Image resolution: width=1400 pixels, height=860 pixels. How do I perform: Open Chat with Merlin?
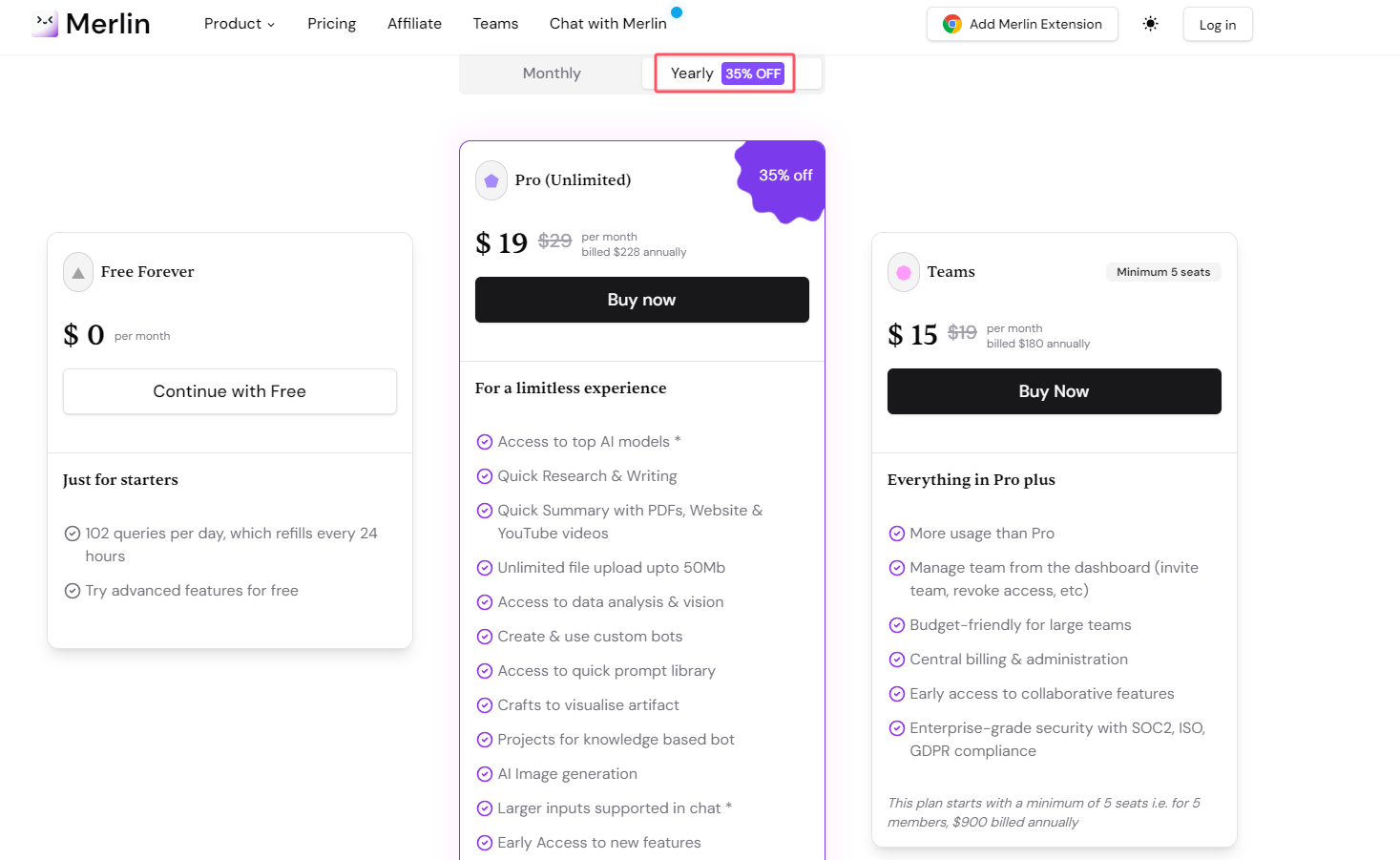pyautogui.click(x=608, y=24)
